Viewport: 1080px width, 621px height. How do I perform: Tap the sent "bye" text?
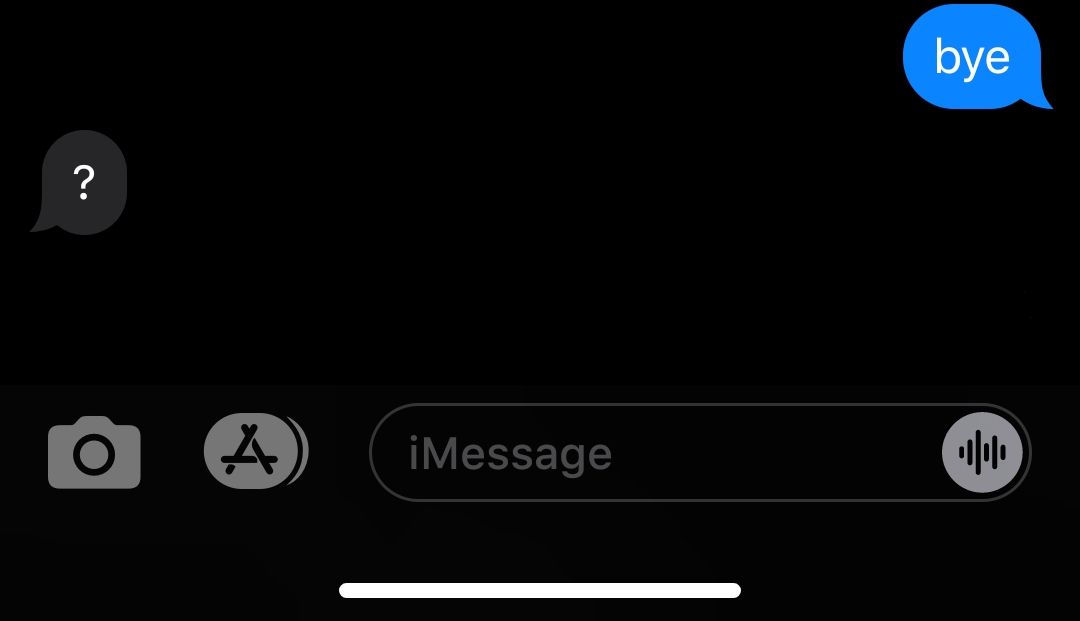coord(972,57)
